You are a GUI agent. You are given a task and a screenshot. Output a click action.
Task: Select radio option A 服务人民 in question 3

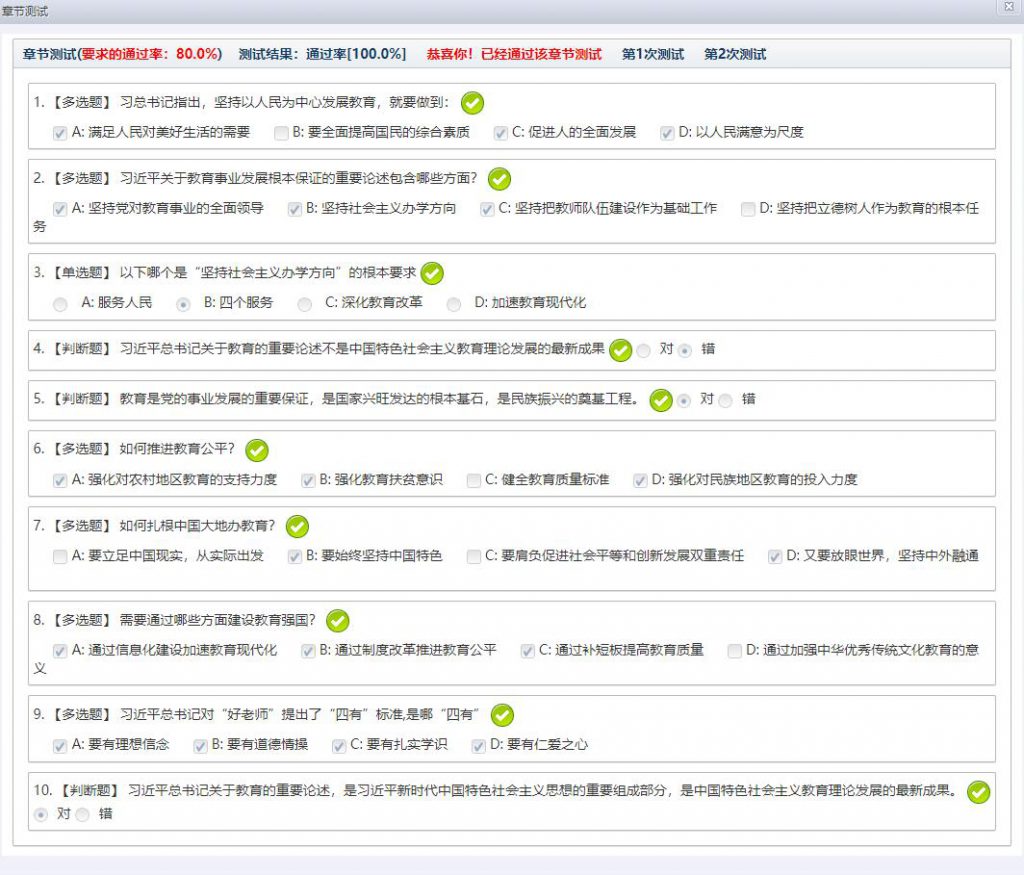coord(61,303)
